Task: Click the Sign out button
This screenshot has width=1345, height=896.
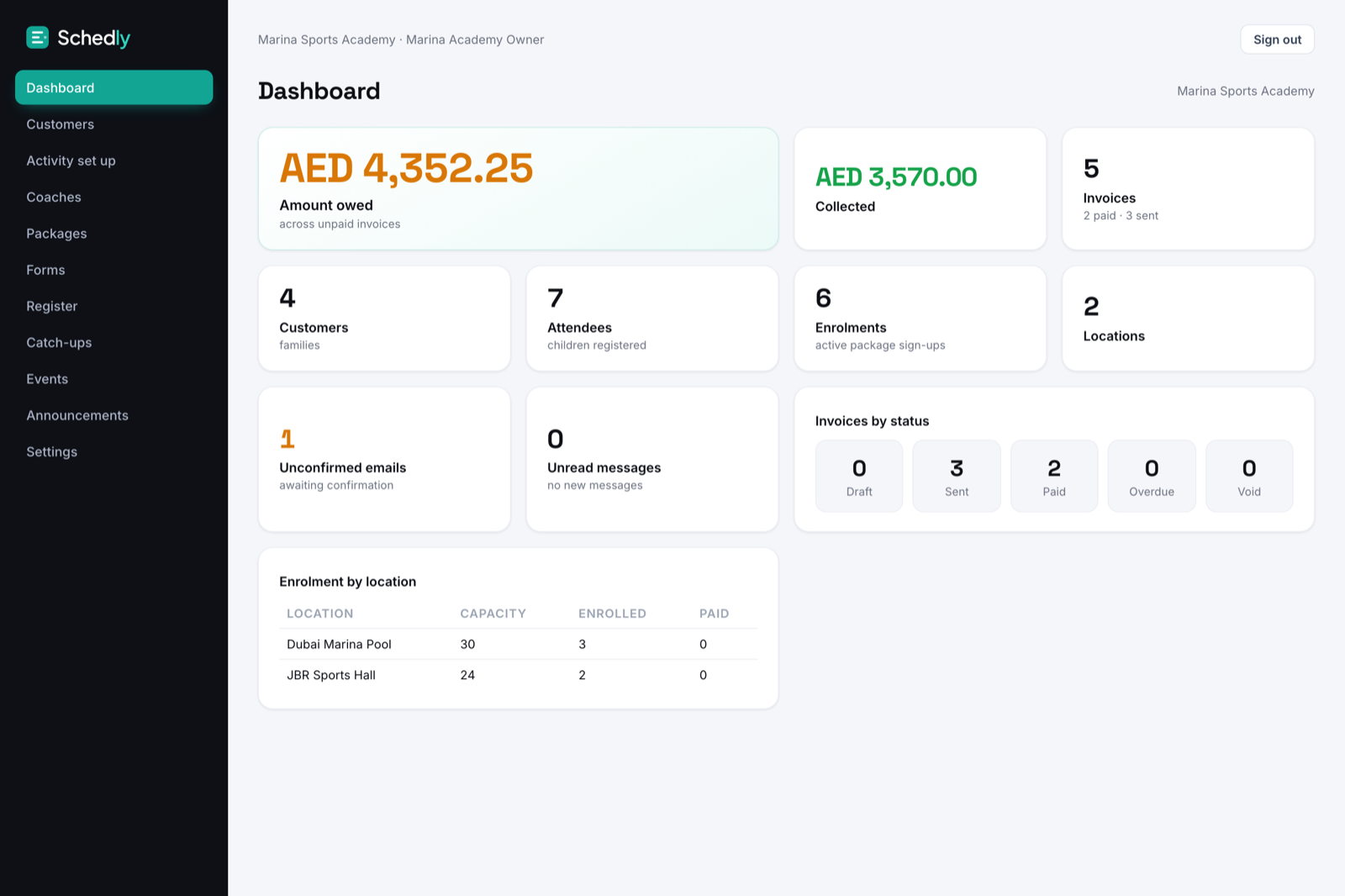Action: click(1277, 40)
